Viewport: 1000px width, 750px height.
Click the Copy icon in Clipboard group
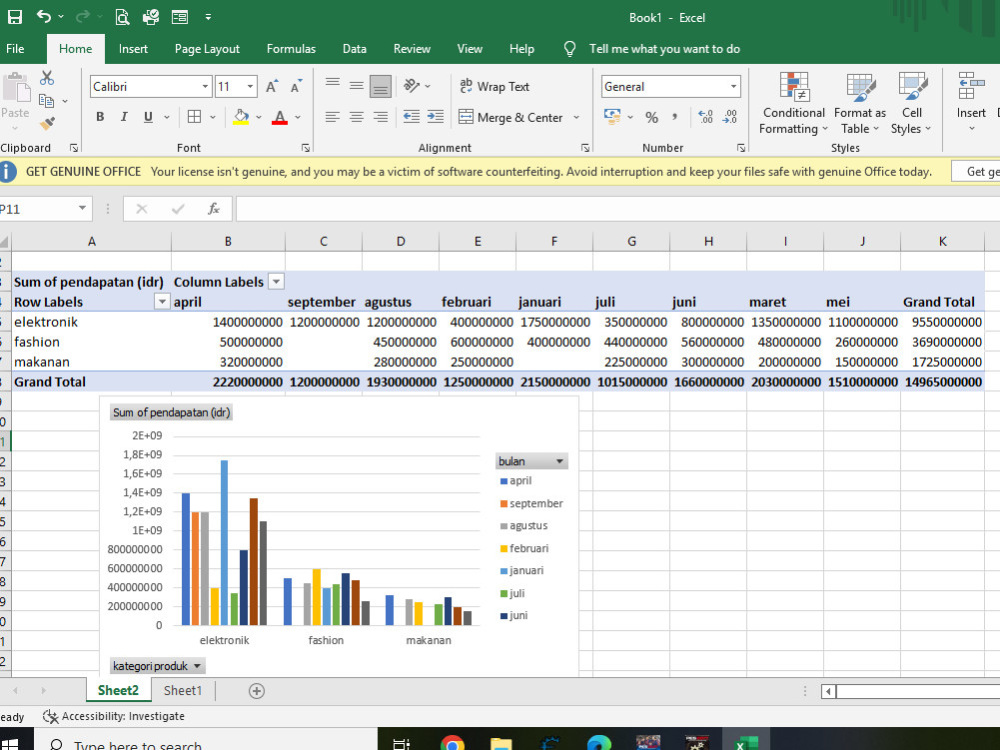(46, 101)
